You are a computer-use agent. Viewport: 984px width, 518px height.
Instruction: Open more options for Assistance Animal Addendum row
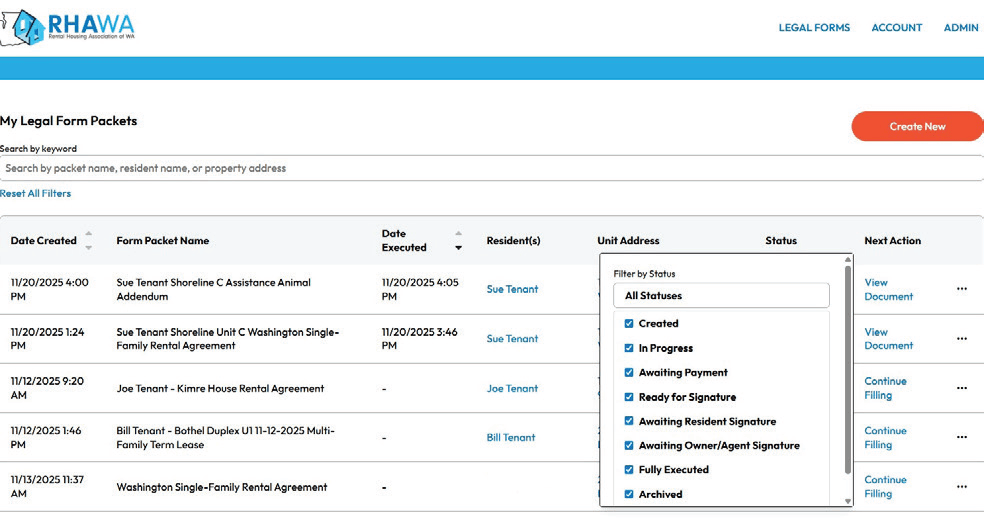coord(961,289)
